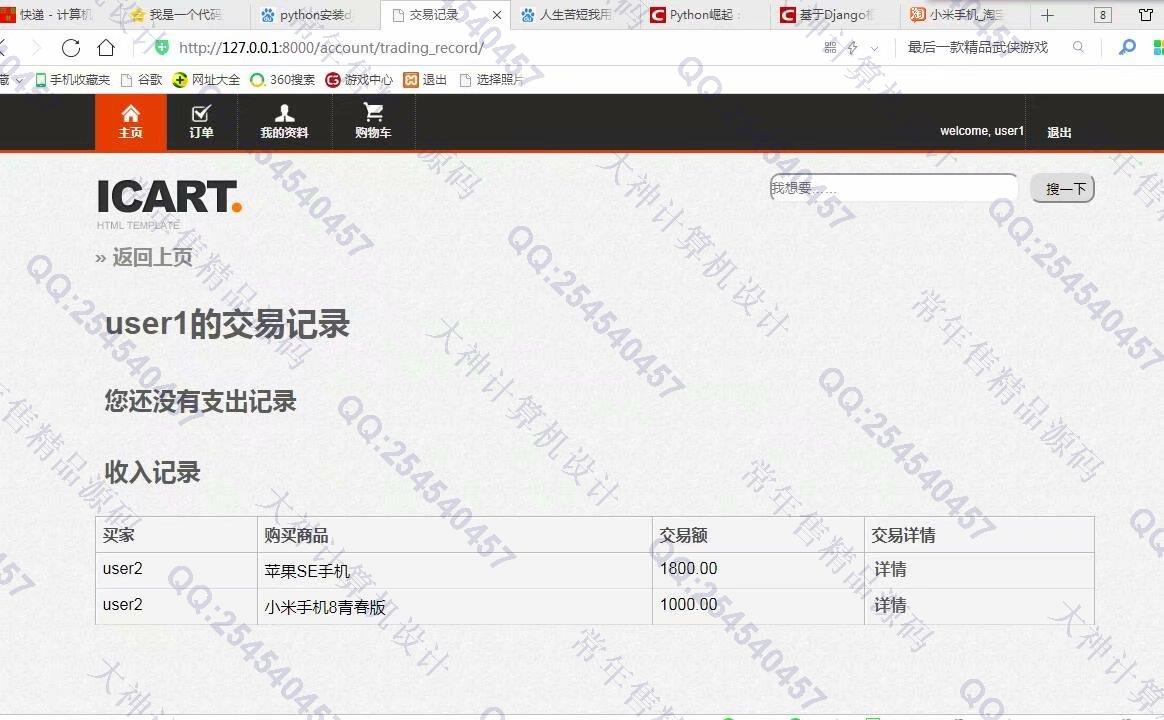The height and width of the screenshot is (720, 1164).
Task: Click the tab count box showing 8
Action: [x=1103, y=15]
